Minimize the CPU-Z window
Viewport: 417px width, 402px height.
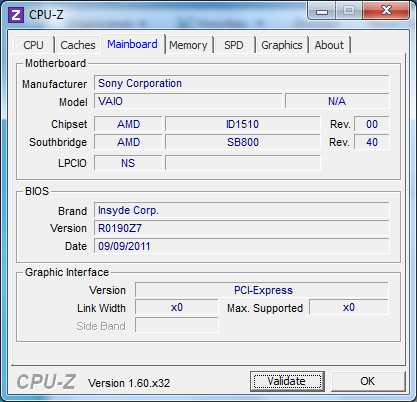pos(322,11)
